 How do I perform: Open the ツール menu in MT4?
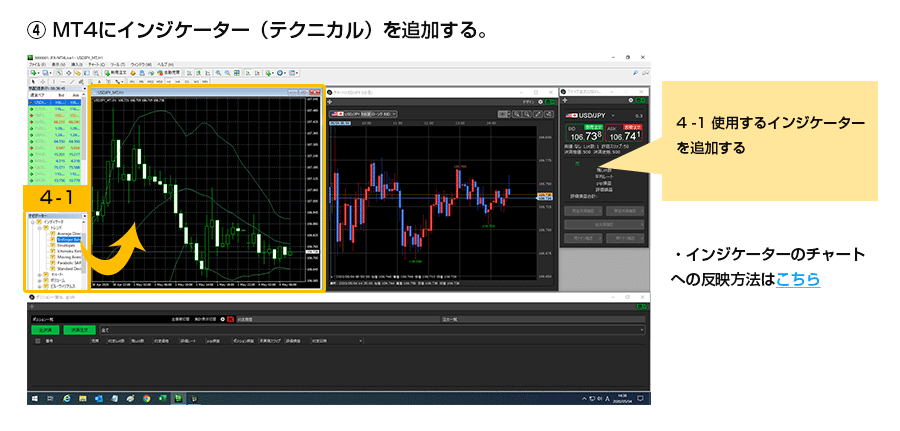(x=118, y=64)
